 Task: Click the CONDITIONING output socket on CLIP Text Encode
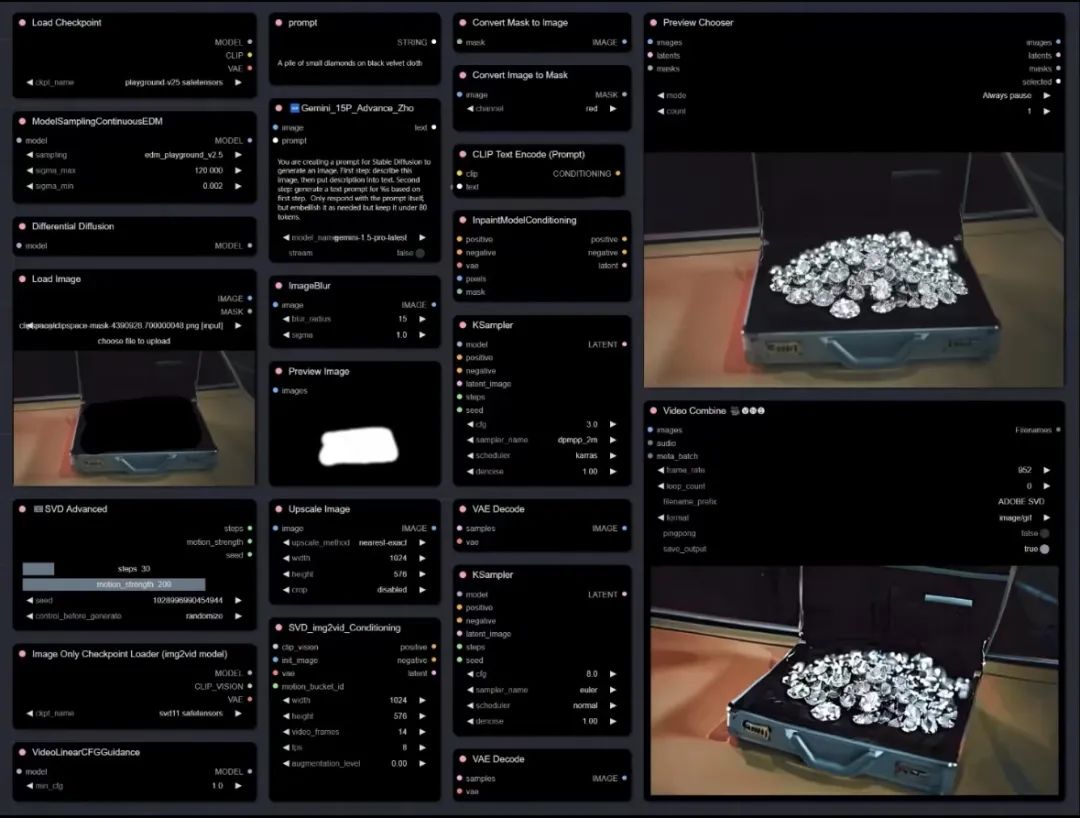coord(618,174)
